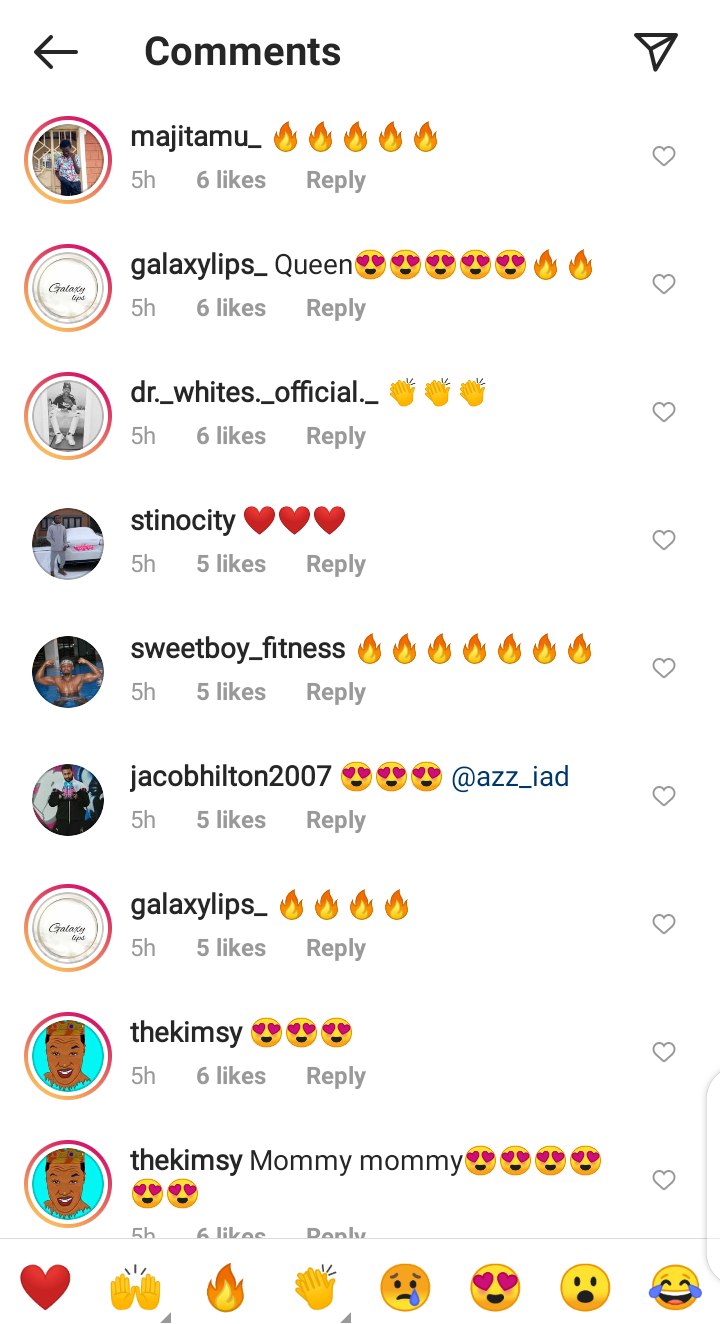Viewport: 720px width, 1324px height.
Task: Insert the raised hands emoji
Action: point(135,1287)
